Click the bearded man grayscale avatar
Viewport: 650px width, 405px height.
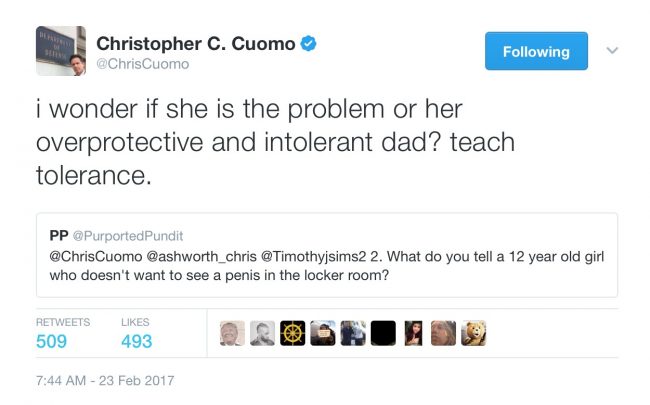click(262, 333)
